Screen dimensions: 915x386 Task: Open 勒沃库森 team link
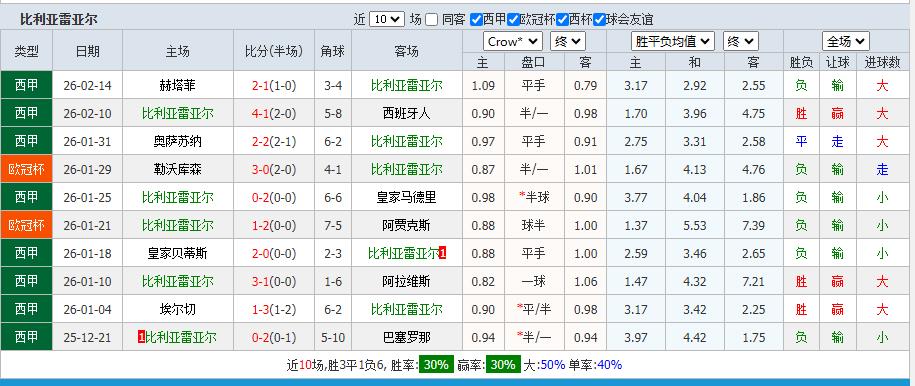(x=177, y=169)
